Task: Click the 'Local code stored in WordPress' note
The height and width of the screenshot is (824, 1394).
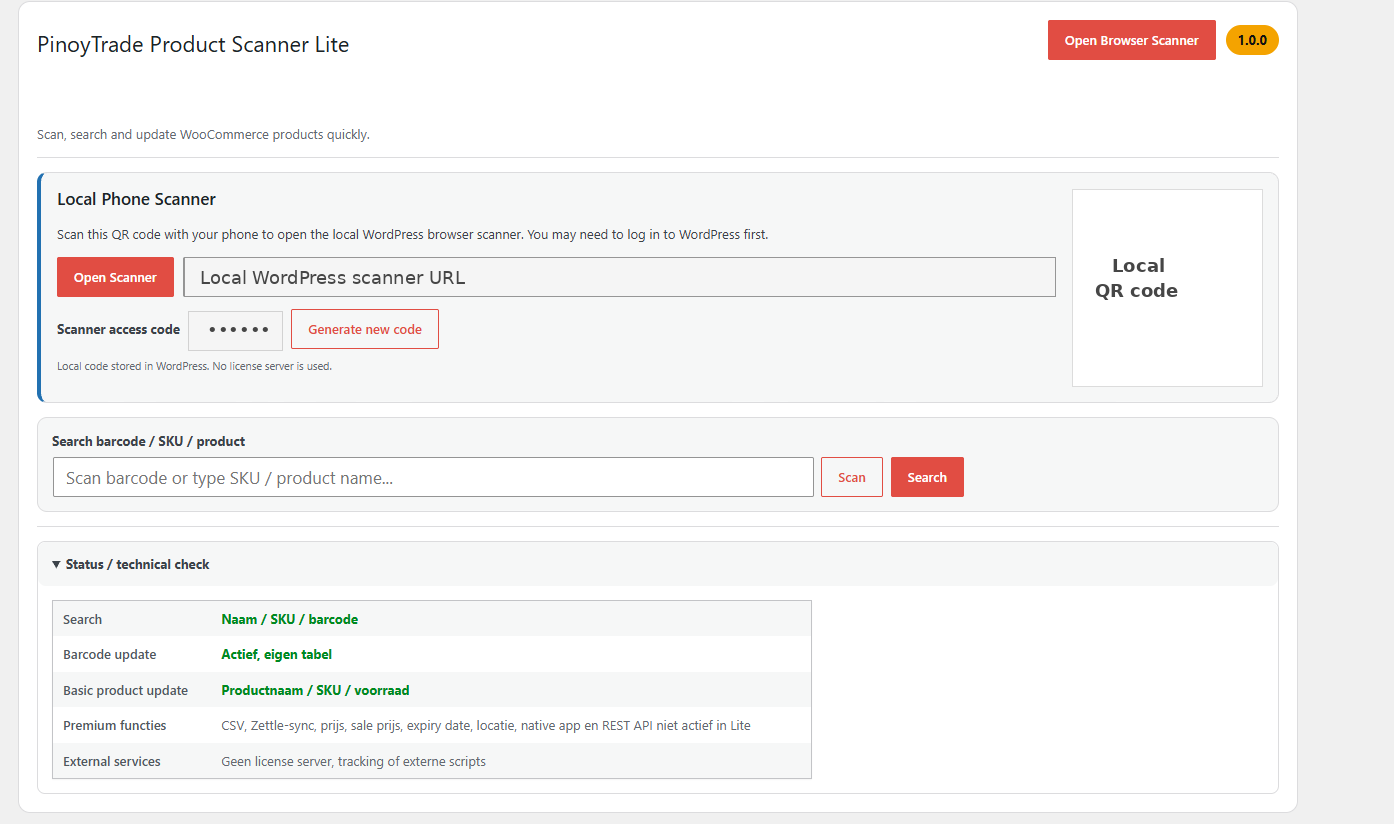Action: pyautogui.click(x=194, y=366)
